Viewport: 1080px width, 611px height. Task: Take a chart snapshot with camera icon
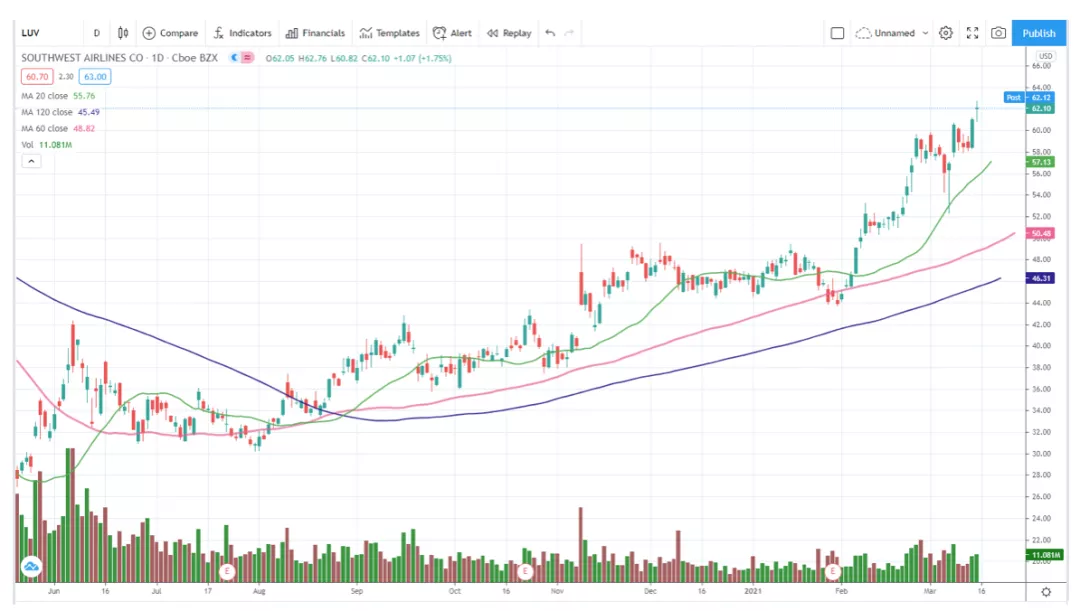(998, 32)
